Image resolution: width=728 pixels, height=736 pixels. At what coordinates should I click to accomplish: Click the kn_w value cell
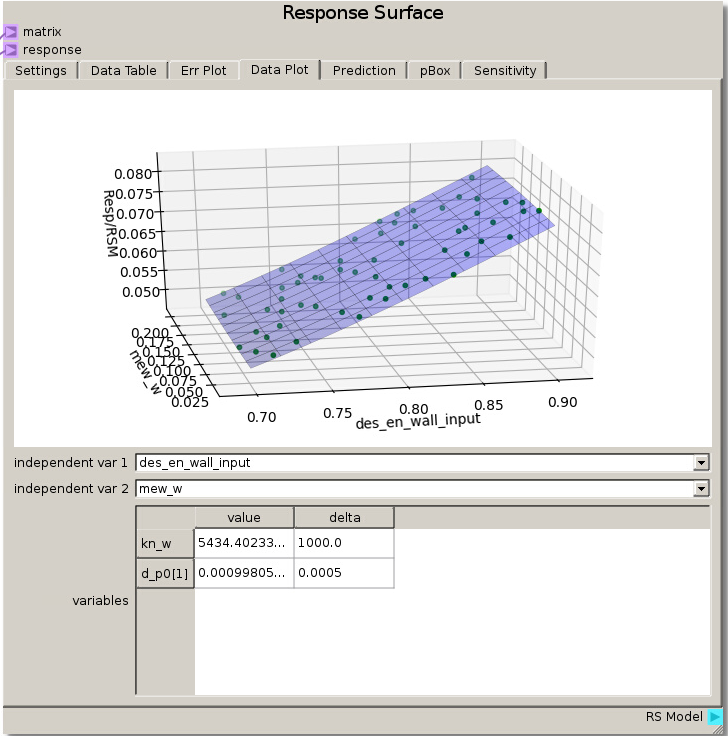(244, 543)
